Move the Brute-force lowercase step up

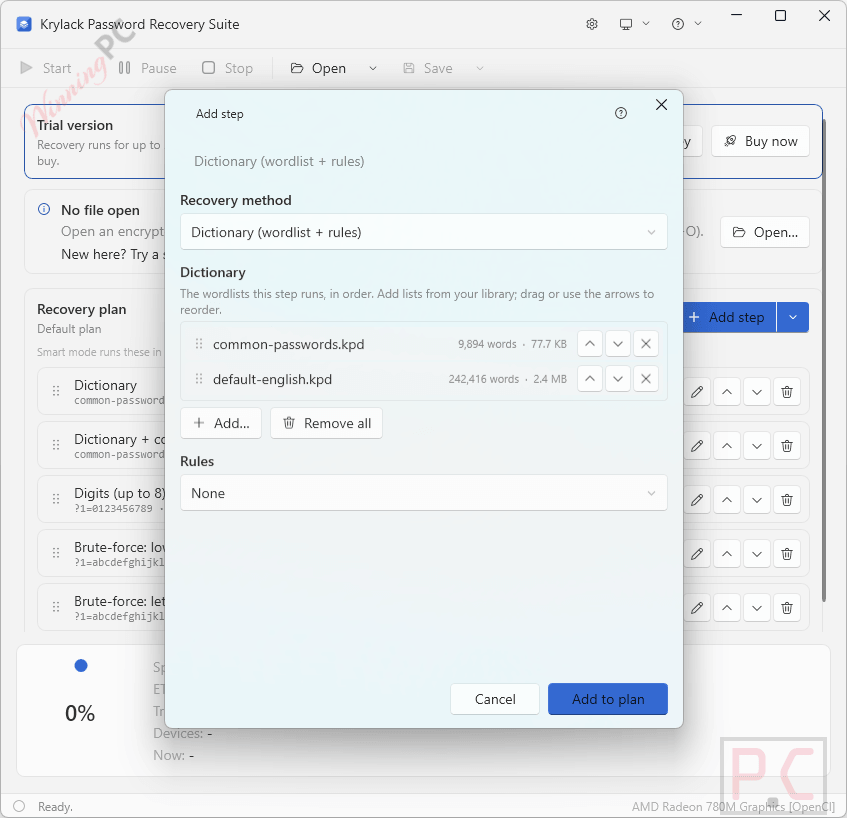727,554
